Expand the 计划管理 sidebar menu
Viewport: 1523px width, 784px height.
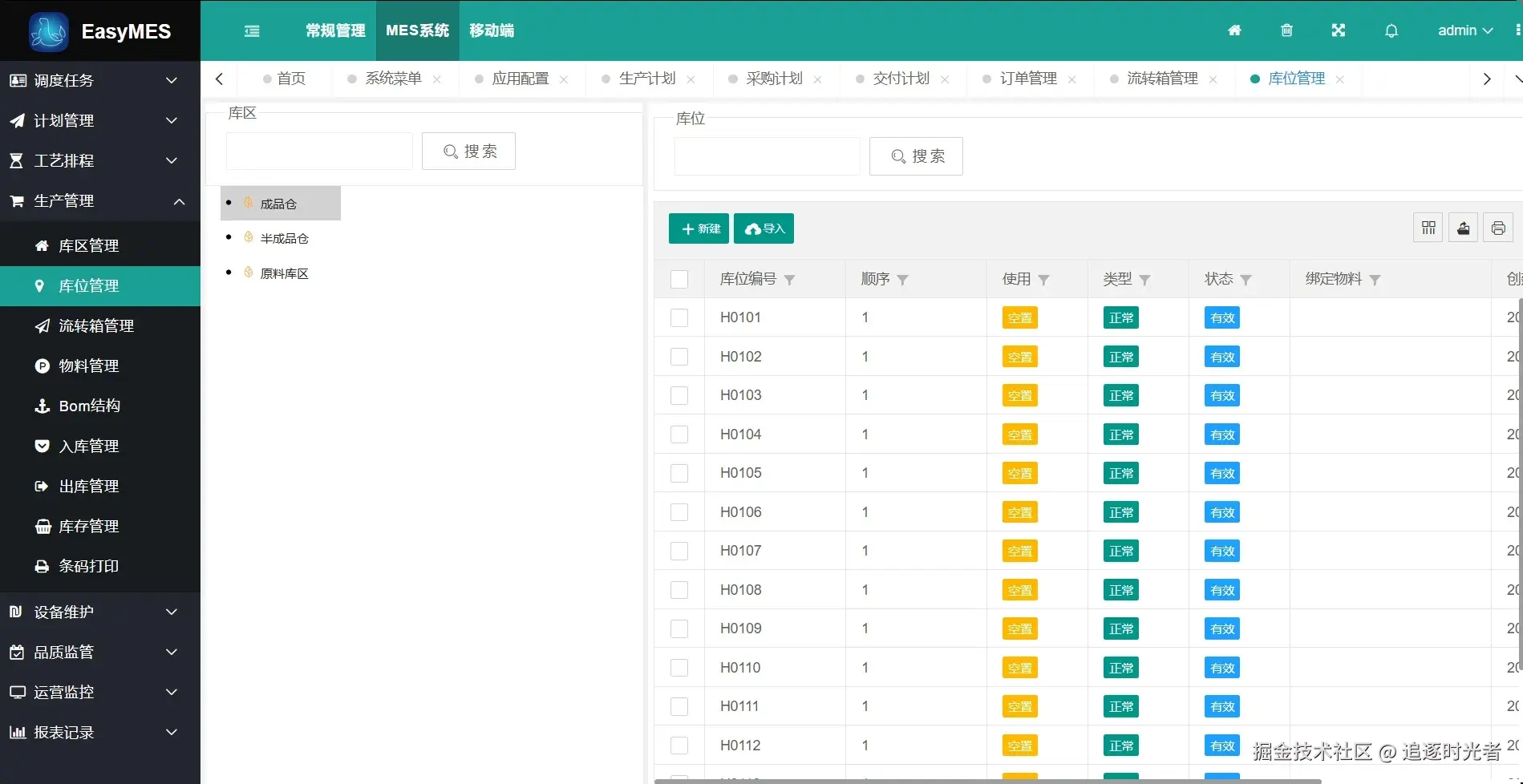100,121
